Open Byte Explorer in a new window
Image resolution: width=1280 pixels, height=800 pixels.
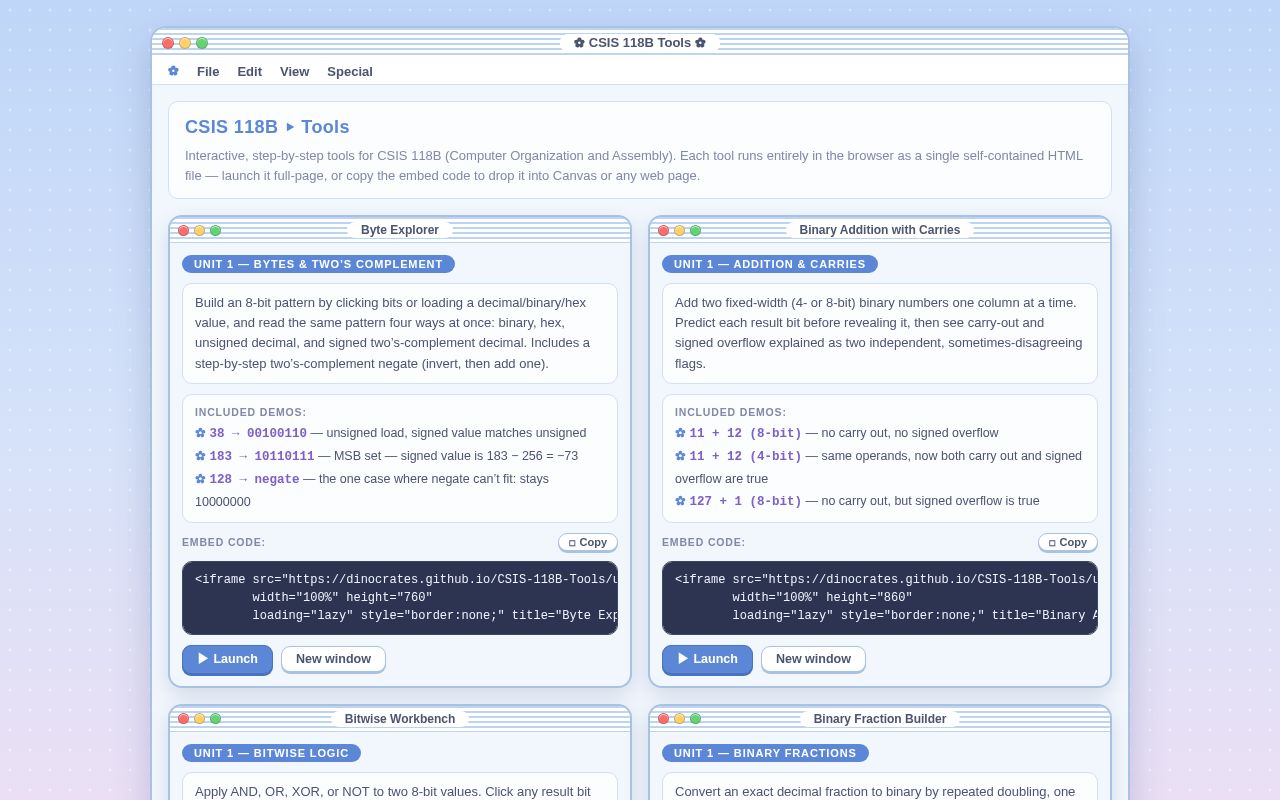pos(333,659)
